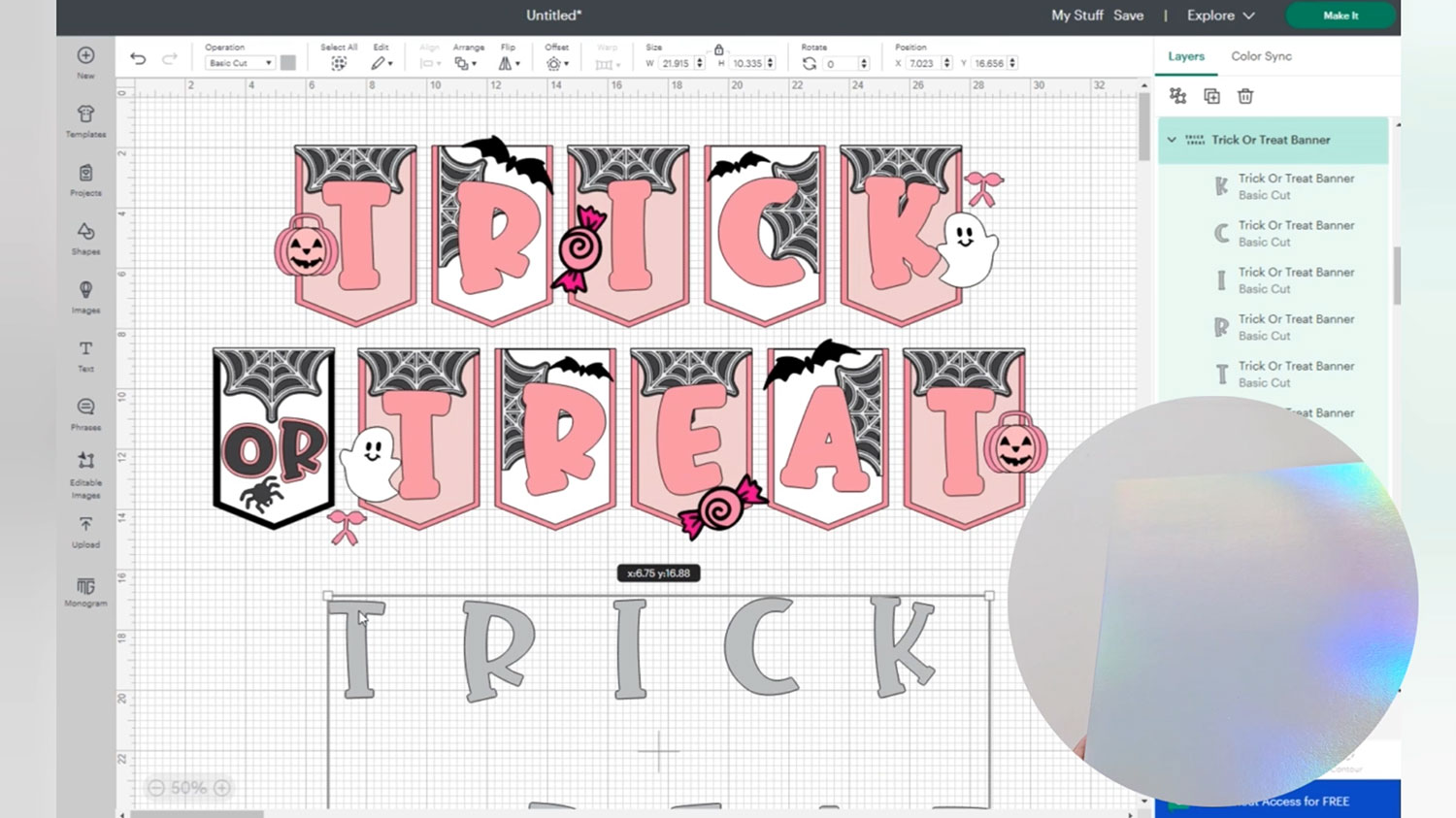
Task: Delete the selected layer with the trash icon
Action: coord(1245,96)
